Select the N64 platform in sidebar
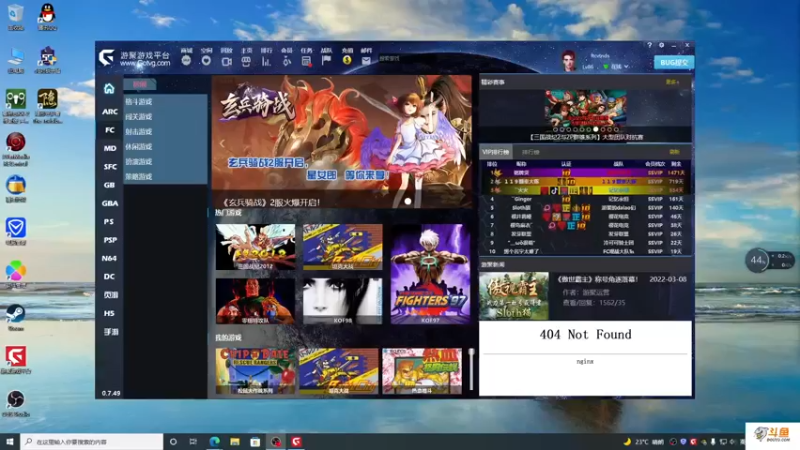 109,259
